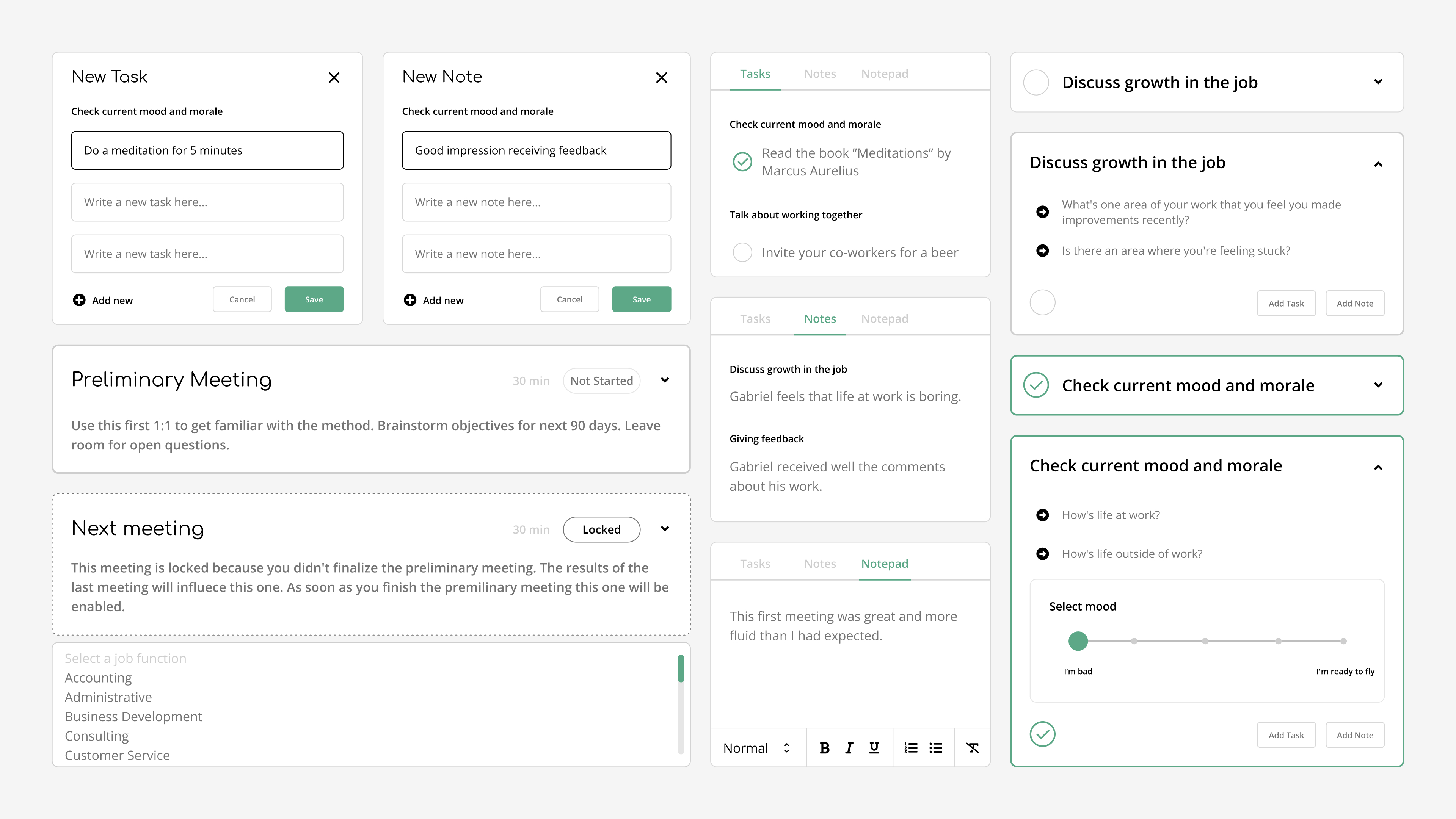Mark collapsed Discuss growth topic complete
This screenshot has width=1456, height=819.
[1036, 83]
